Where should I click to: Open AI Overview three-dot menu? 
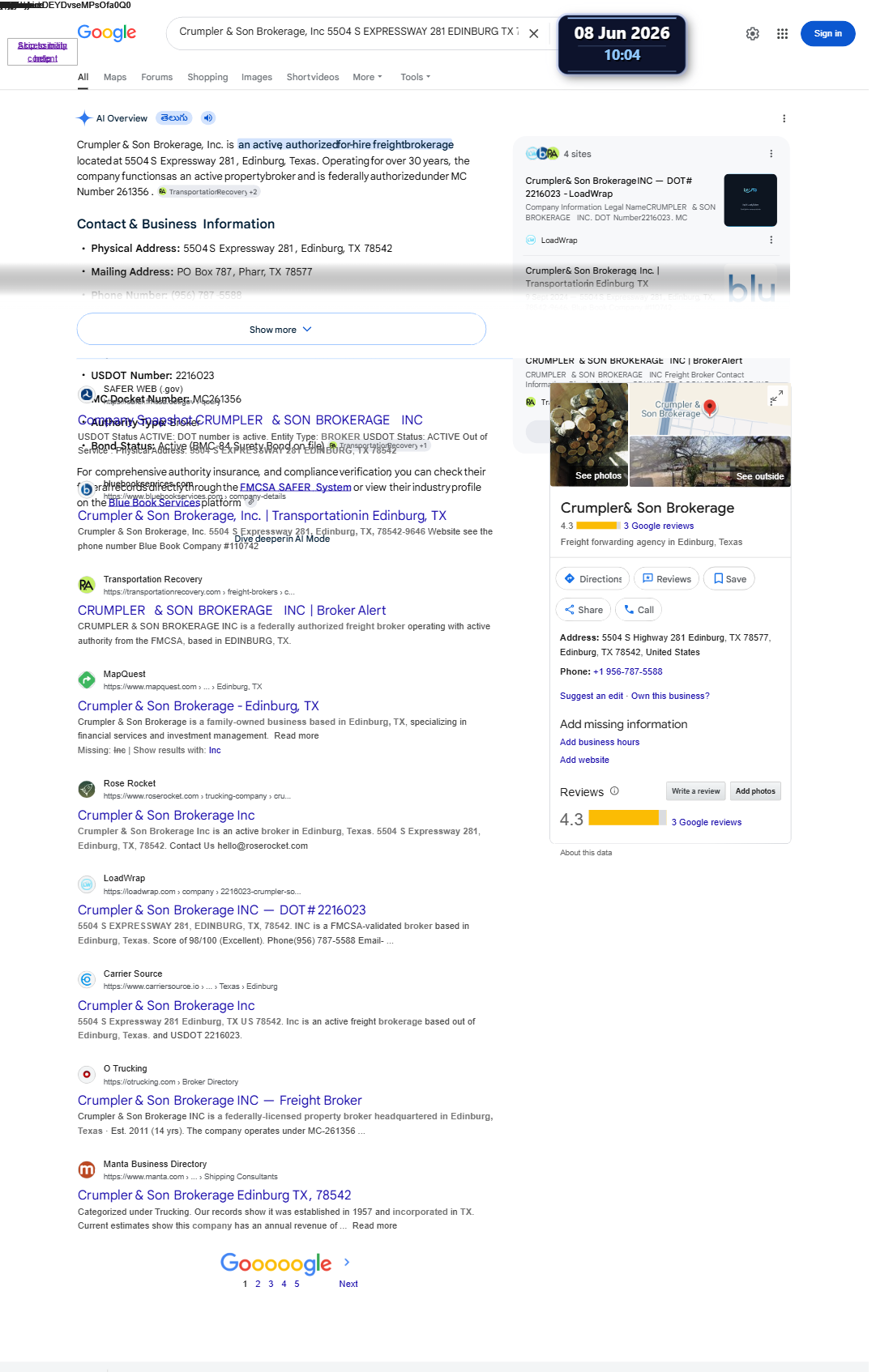coord(784,118)
